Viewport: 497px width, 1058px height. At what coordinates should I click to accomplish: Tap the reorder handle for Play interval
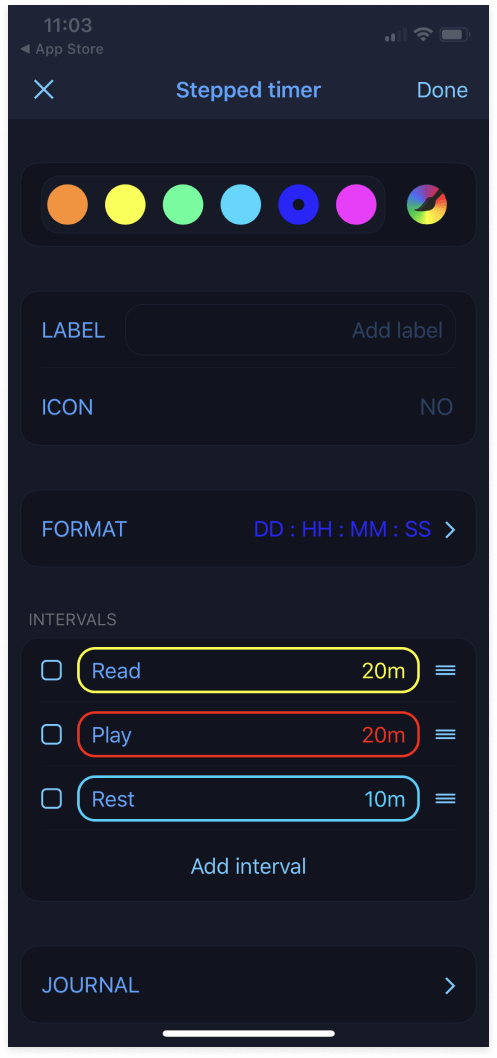445,734
